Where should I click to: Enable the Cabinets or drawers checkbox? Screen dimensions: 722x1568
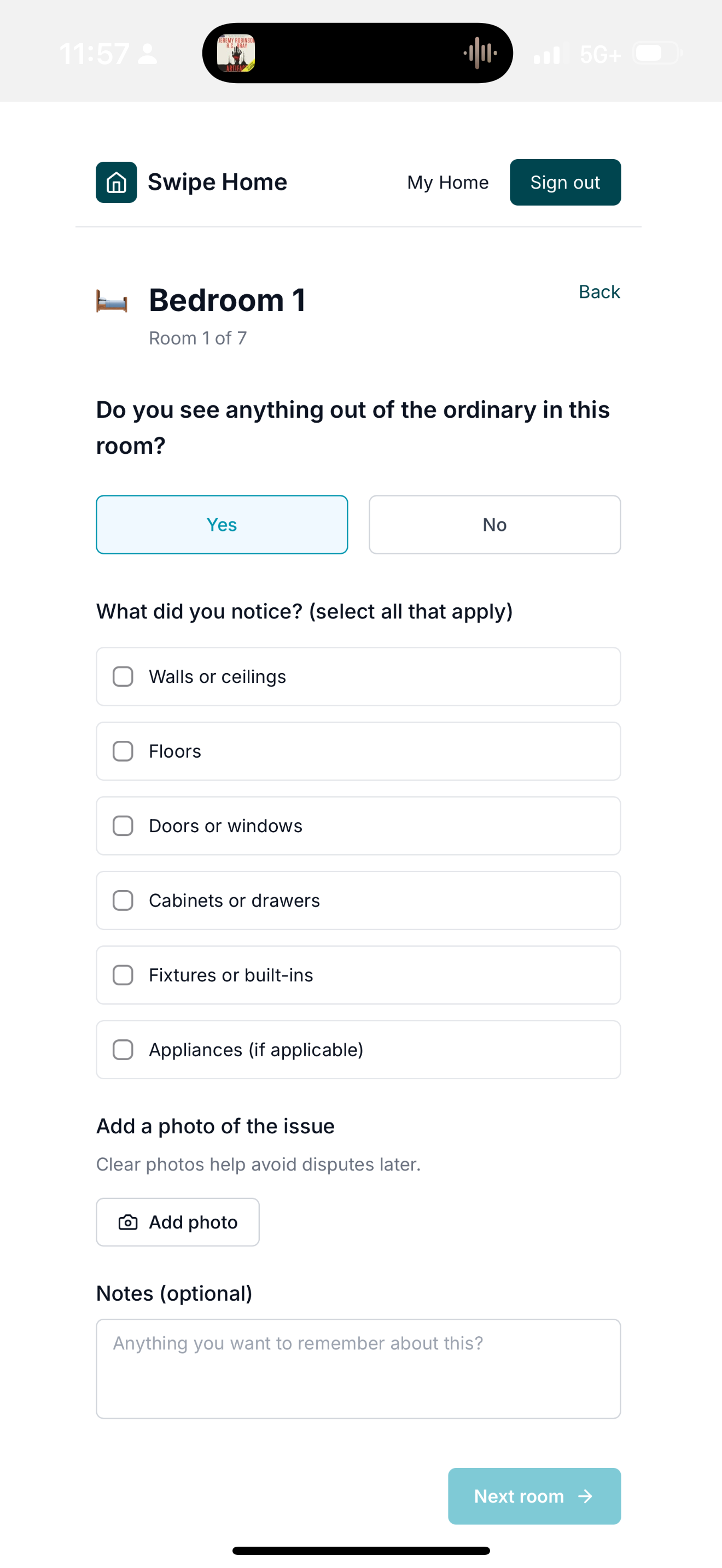point(123,900)
